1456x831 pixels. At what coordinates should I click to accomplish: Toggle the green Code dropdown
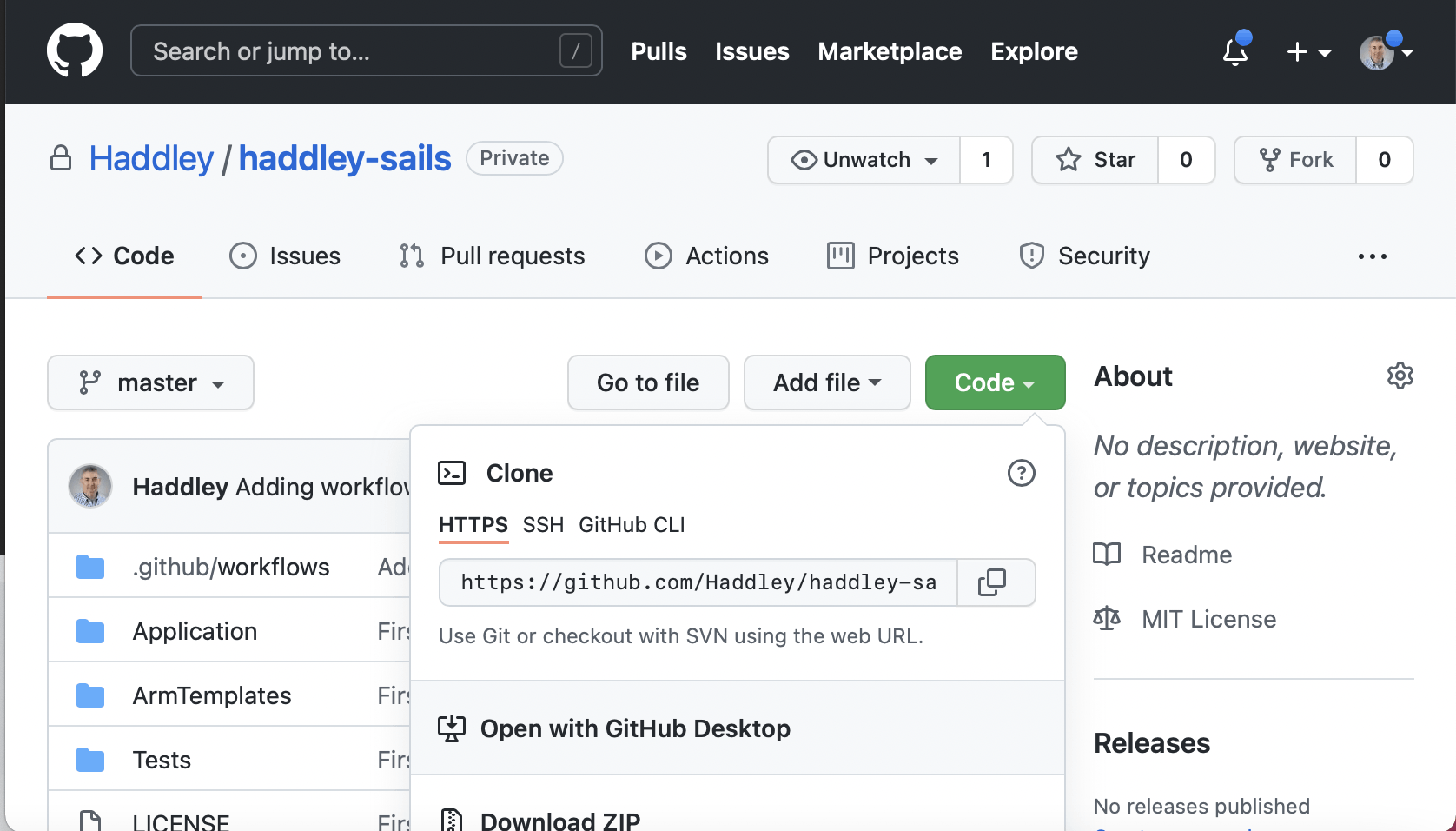995,382
